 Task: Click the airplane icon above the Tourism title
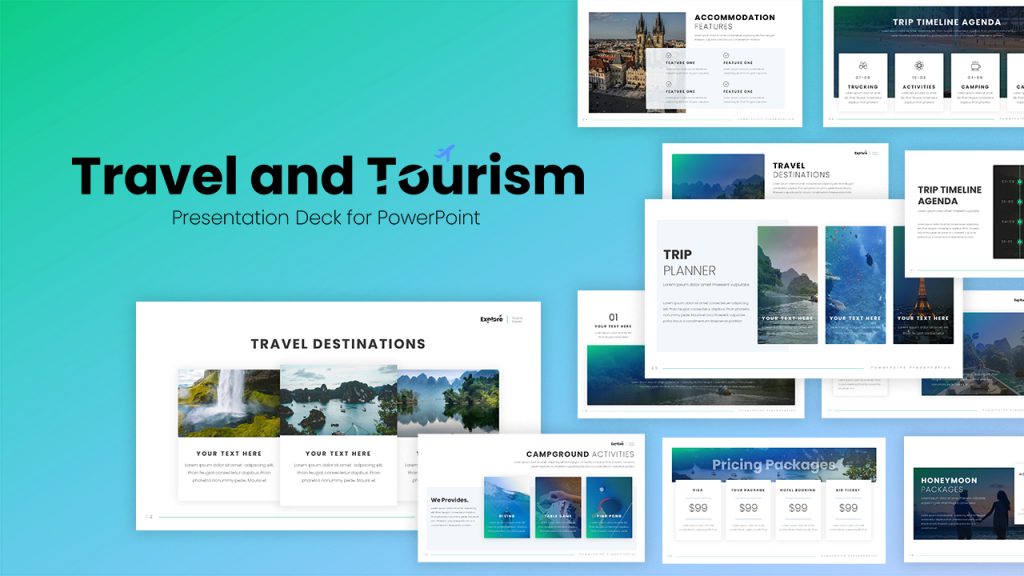[445, 153]
